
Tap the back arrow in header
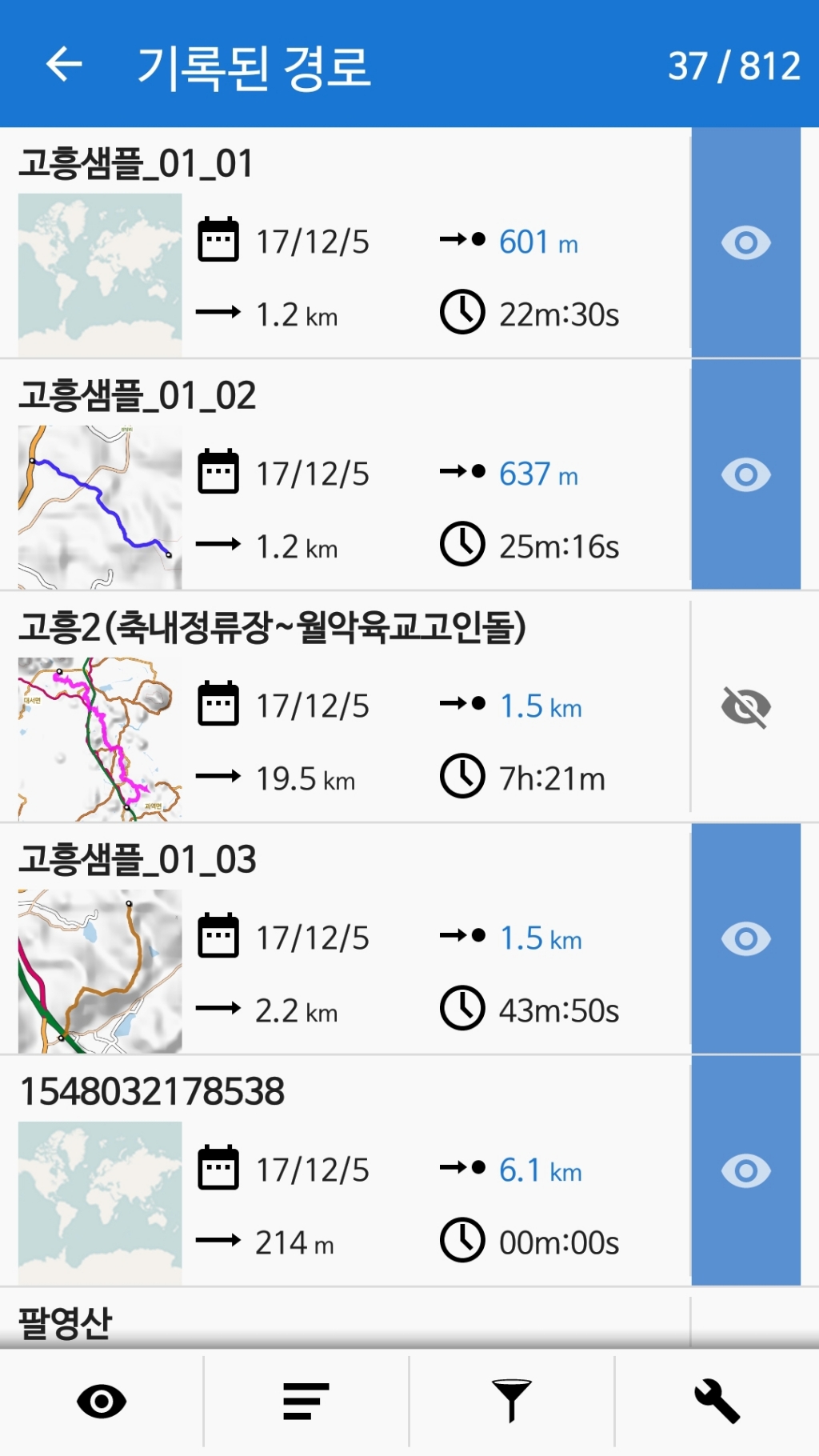point(65,65)
